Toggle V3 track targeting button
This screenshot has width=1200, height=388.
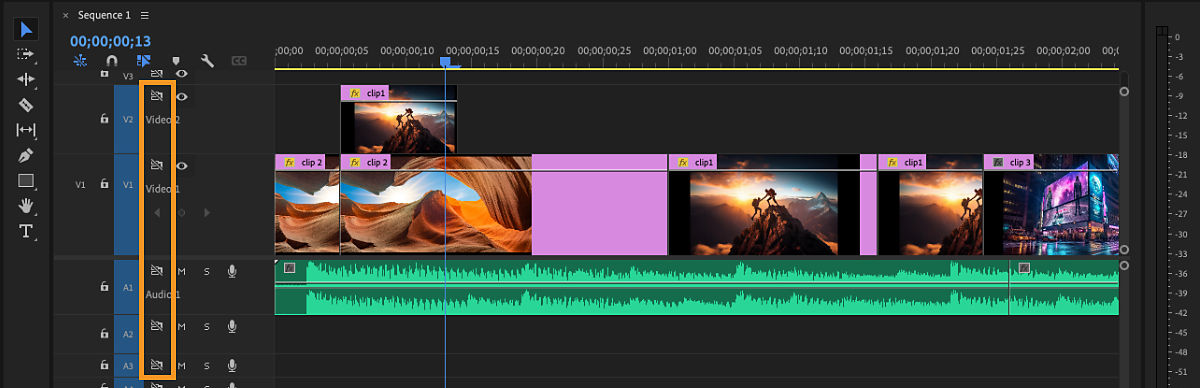pos(127,77)
